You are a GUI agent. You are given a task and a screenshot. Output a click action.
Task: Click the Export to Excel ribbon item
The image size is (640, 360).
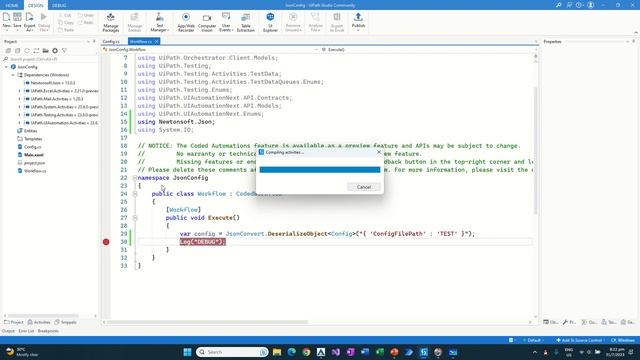337,22
